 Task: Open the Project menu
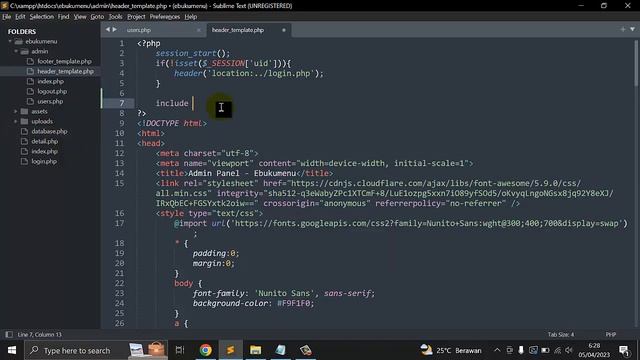pyautogui.click(x=136, y=17)
